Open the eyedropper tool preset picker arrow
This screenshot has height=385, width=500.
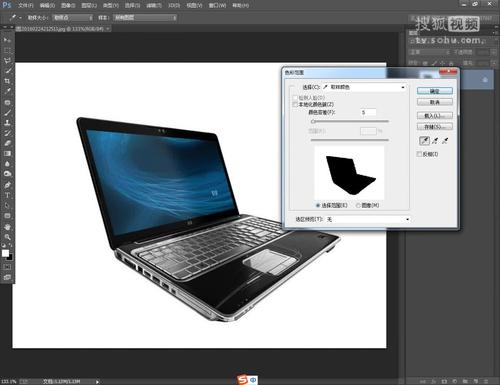pyautogui.click(x=20, y=17)
